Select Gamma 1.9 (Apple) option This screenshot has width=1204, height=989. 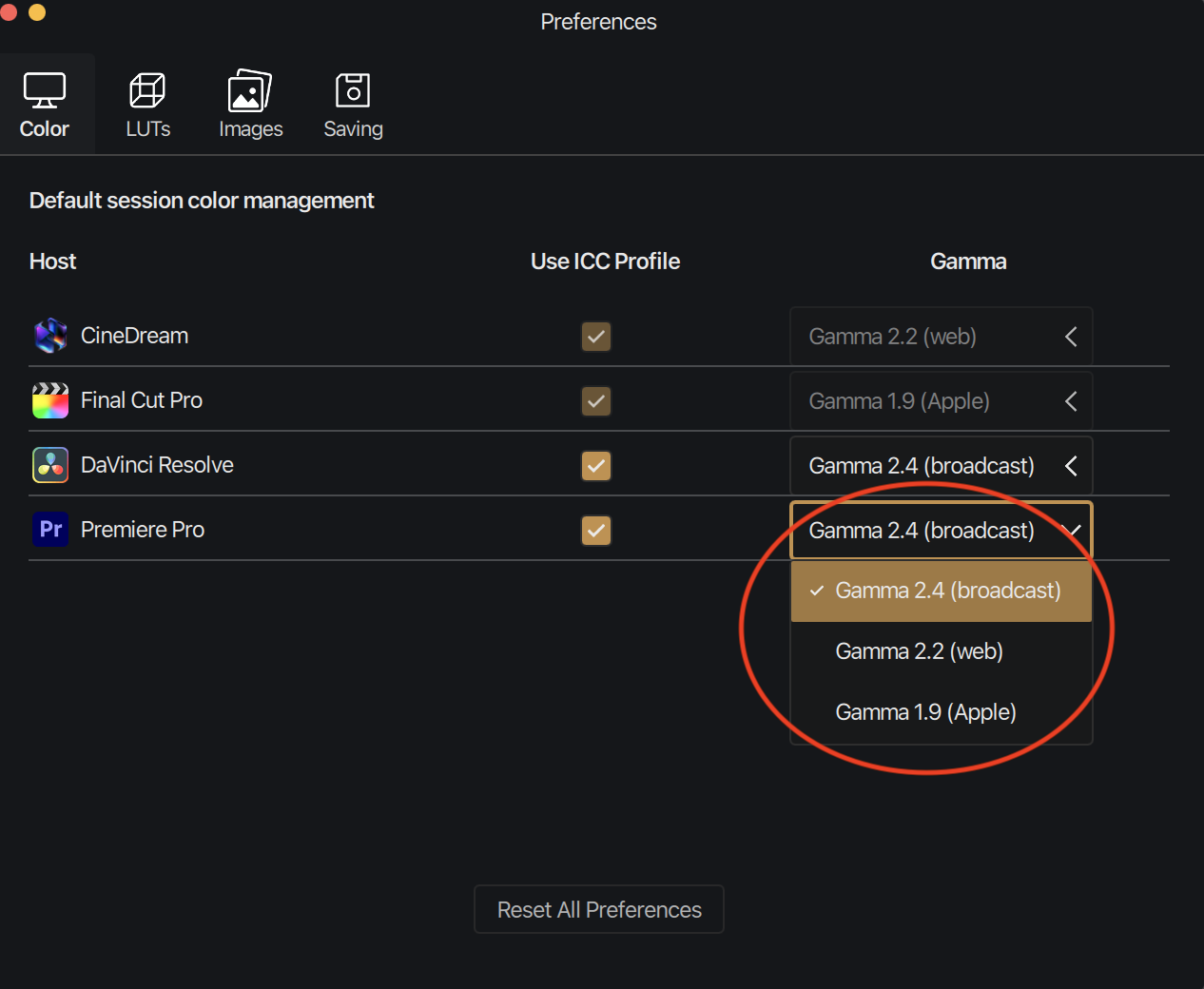click(x=925, y=712)
